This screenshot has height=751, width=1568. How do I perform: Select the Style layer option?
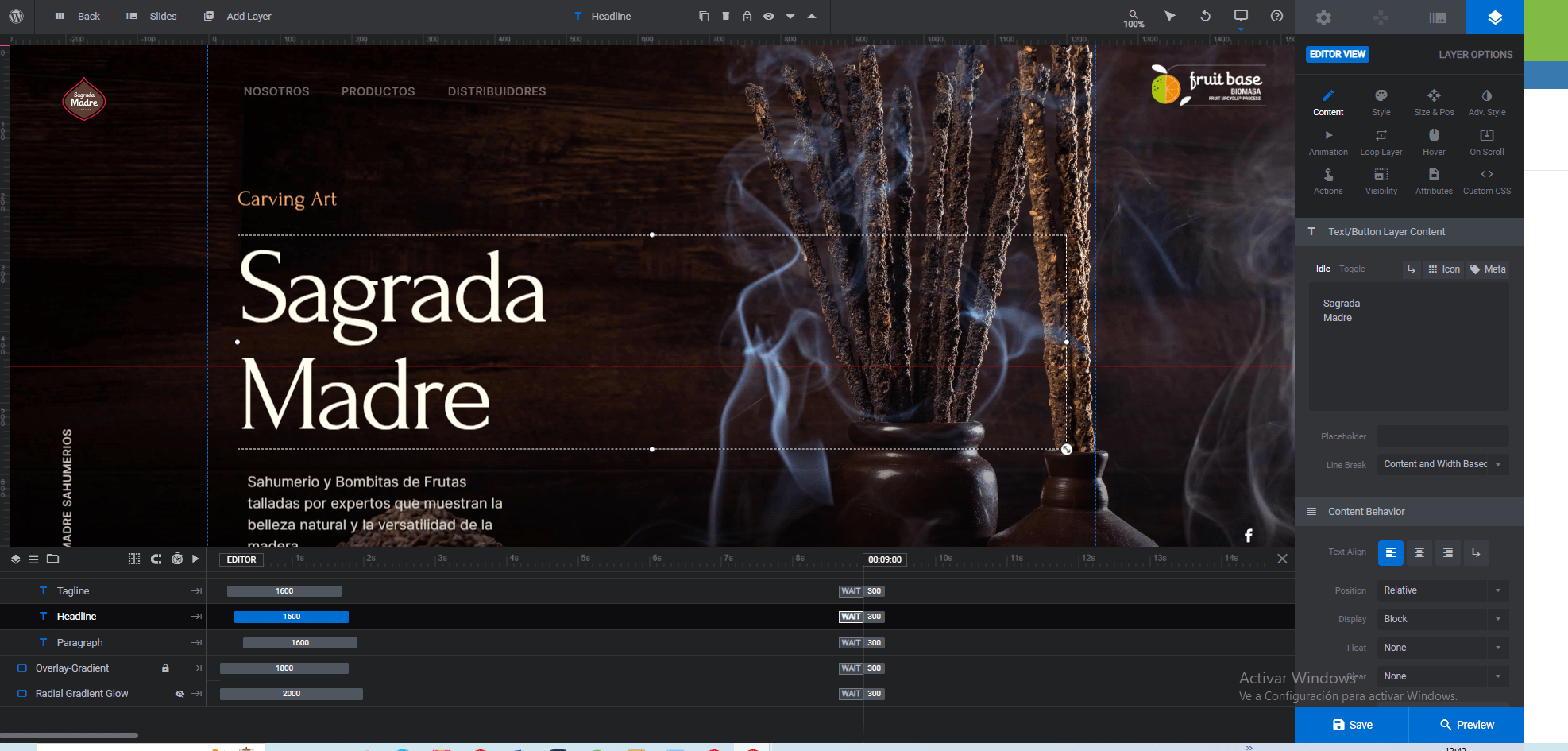pyautogui.click(x=1381, y=103)
